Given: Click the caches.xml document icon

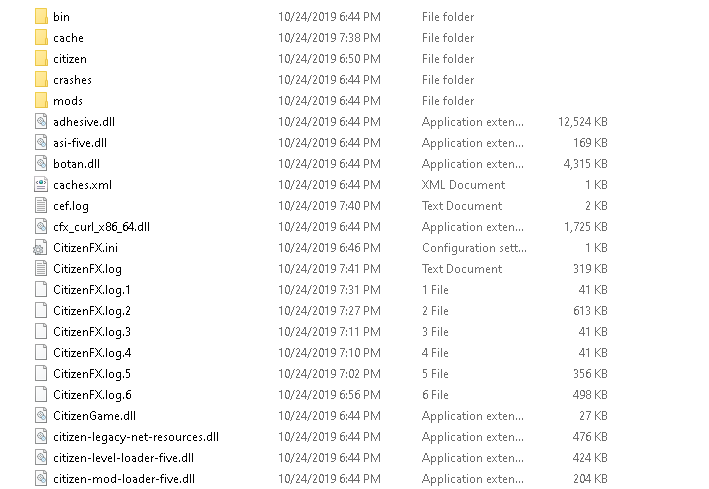Looking at the screenshot, I should tap(41, 185).
